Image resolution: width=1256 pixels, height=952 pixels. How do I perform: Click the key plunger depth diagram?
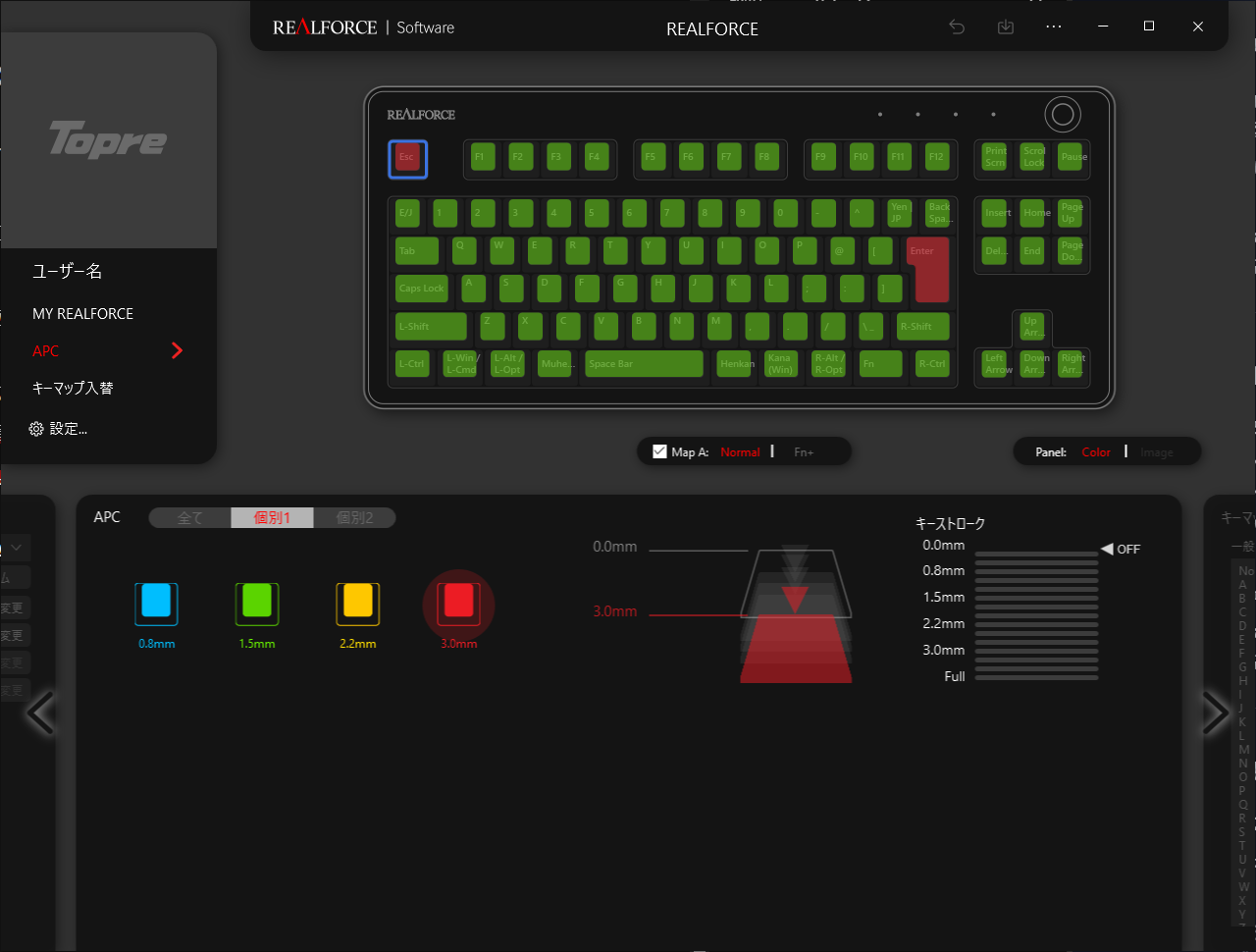pyautogui.click(x=795, y=615)
